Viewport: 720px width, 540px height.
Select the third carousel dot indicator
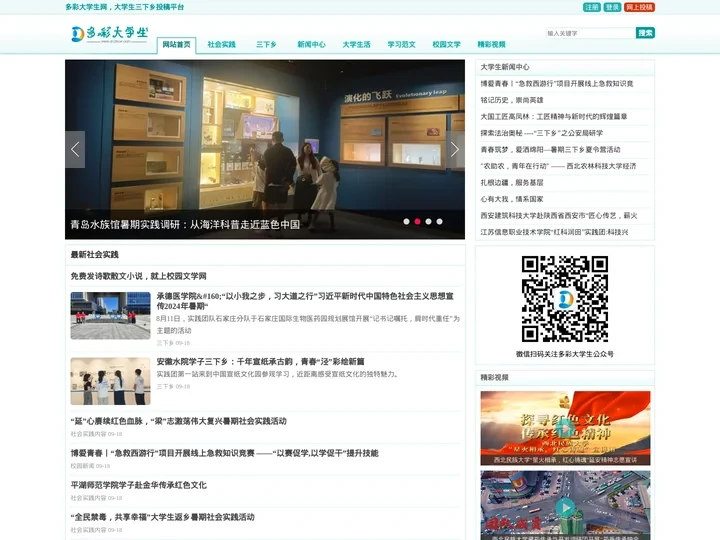428,221
